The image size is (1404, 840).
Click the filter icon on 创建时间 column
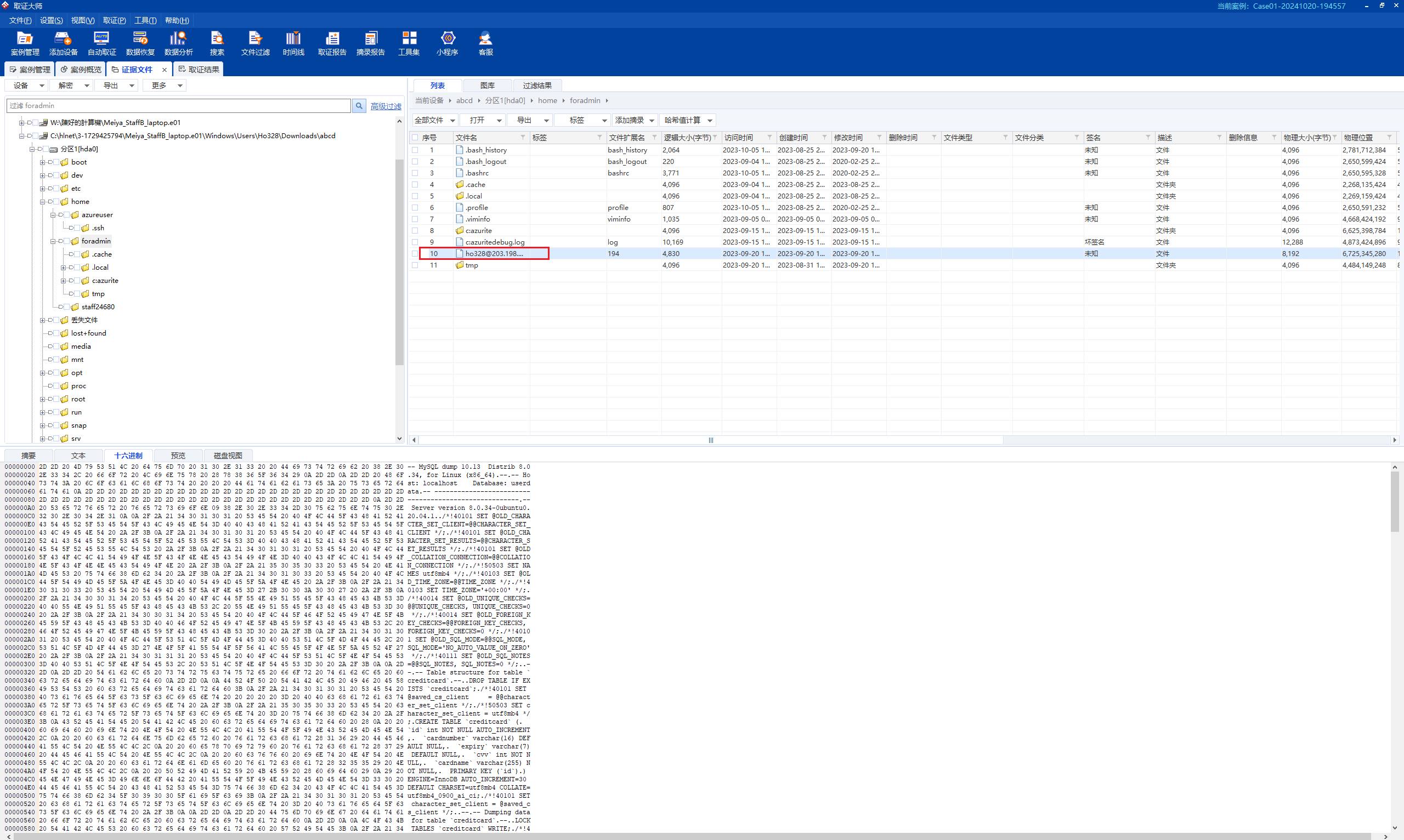[824, 138]
